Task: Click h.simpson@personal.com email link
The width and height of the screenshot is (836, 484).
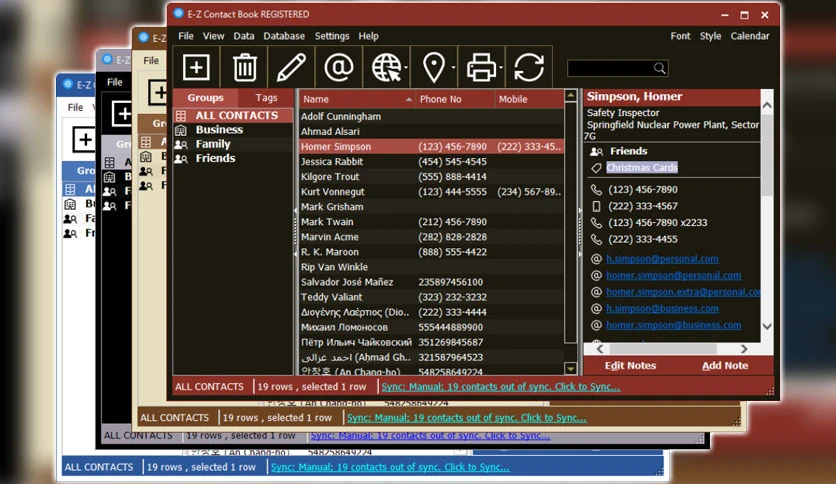Action: (662, 259)
